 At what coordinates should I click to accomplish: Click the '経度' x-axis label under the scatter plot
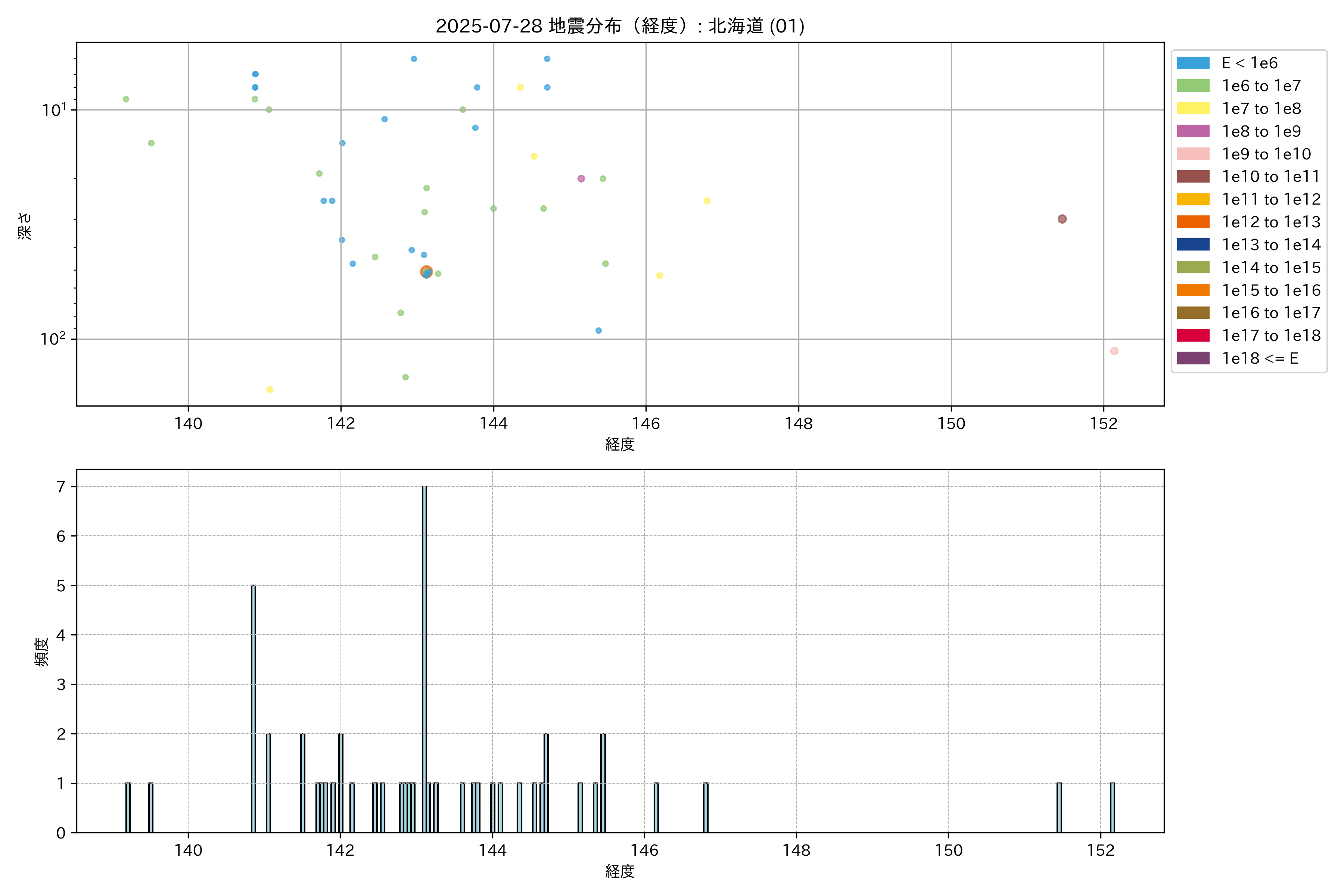point(619,444)
